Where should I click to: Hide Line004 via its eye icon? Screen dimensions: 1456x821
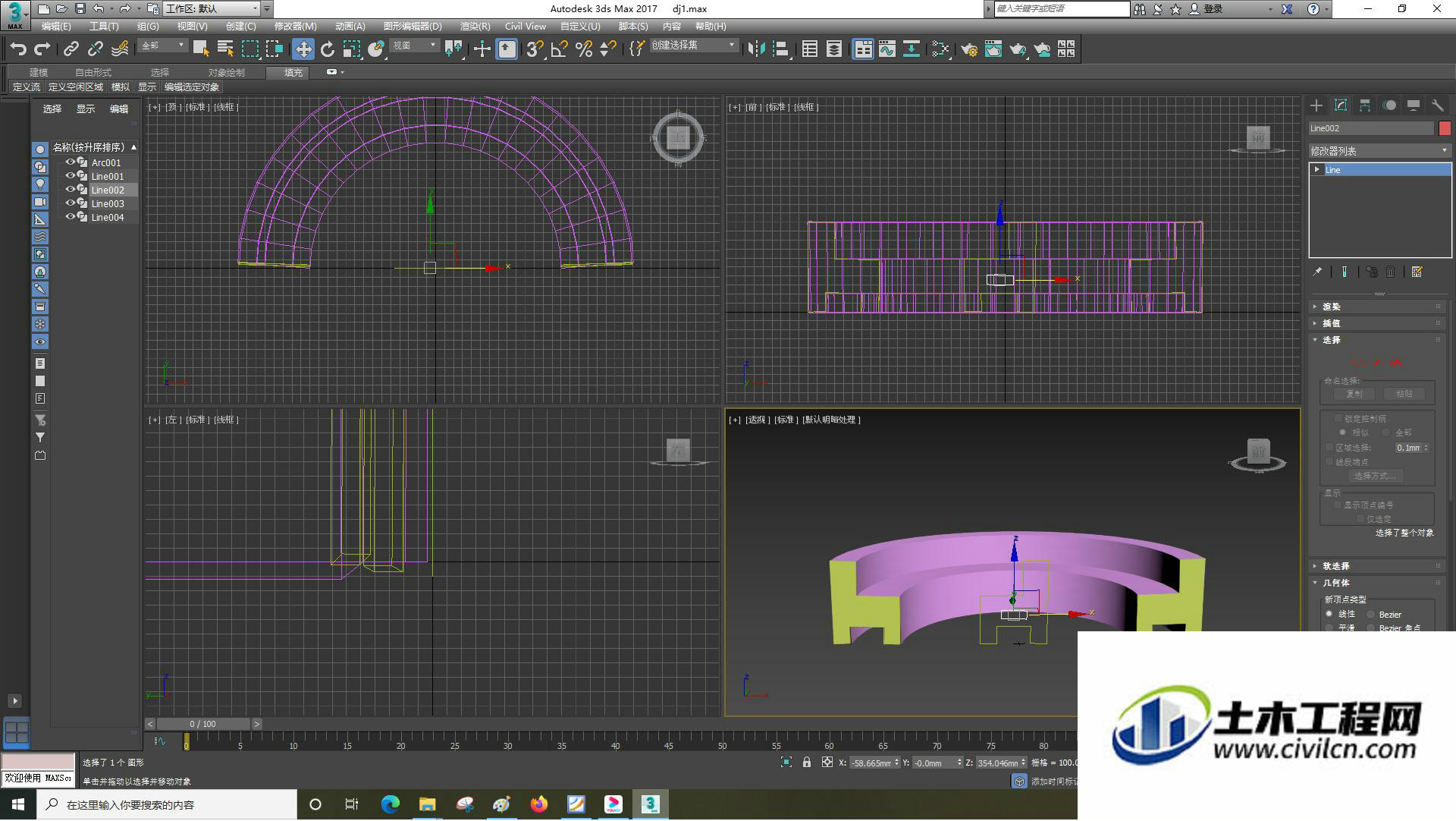coord(71,217)
